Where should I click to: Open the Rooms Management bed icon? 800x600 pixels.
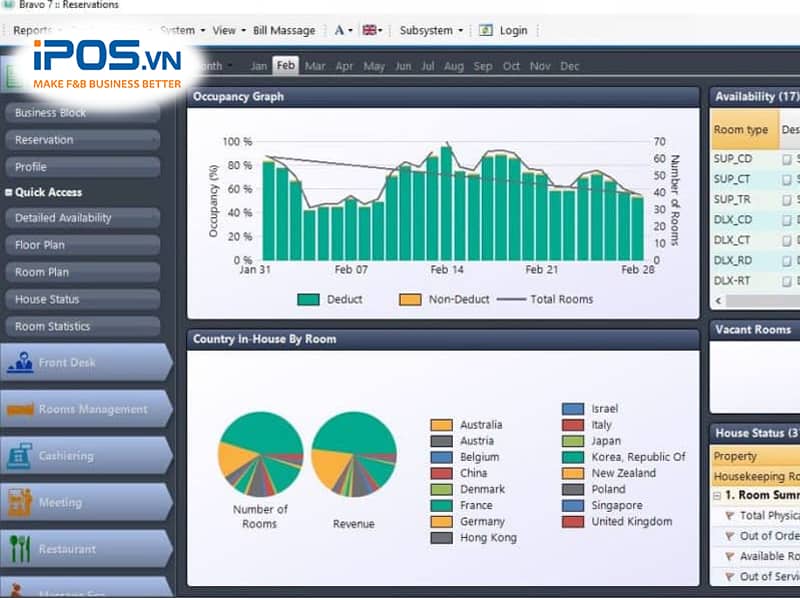pos(20,409)
